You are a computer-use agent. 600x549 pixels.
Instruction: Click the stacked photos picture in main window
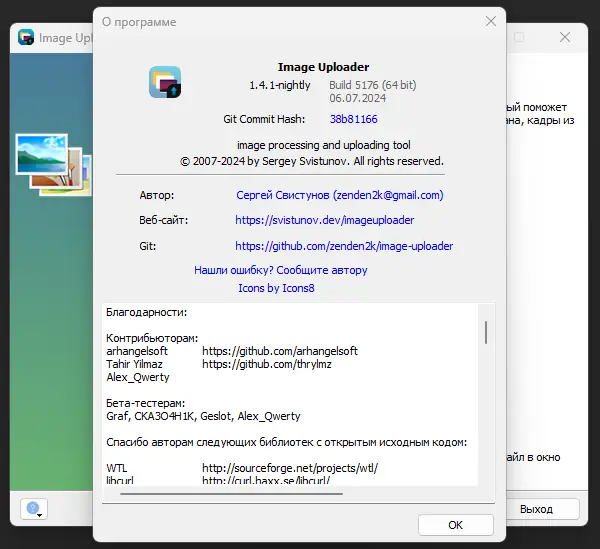54,165
